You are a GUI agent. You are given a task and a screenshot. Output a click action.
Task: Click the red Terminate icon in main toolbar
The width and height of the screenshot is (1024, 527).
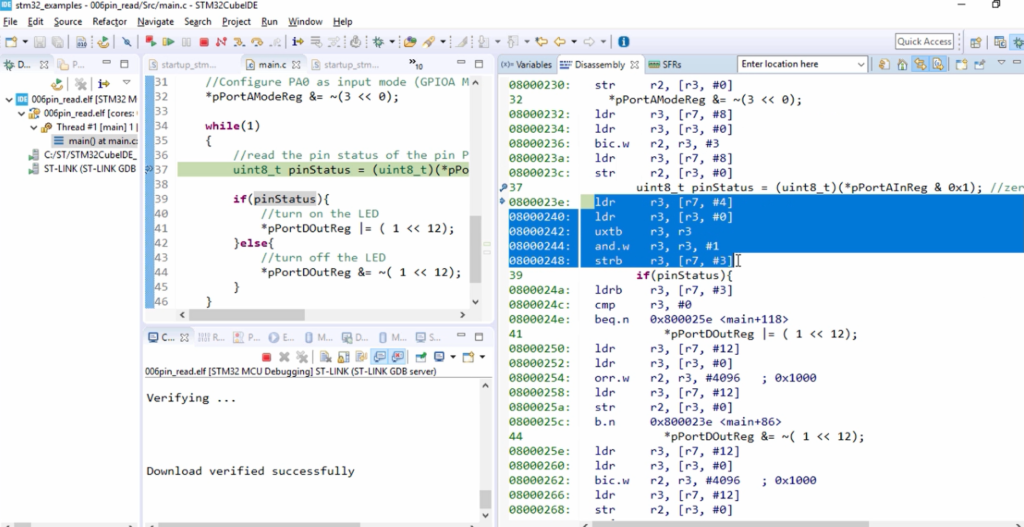[204, 42]
